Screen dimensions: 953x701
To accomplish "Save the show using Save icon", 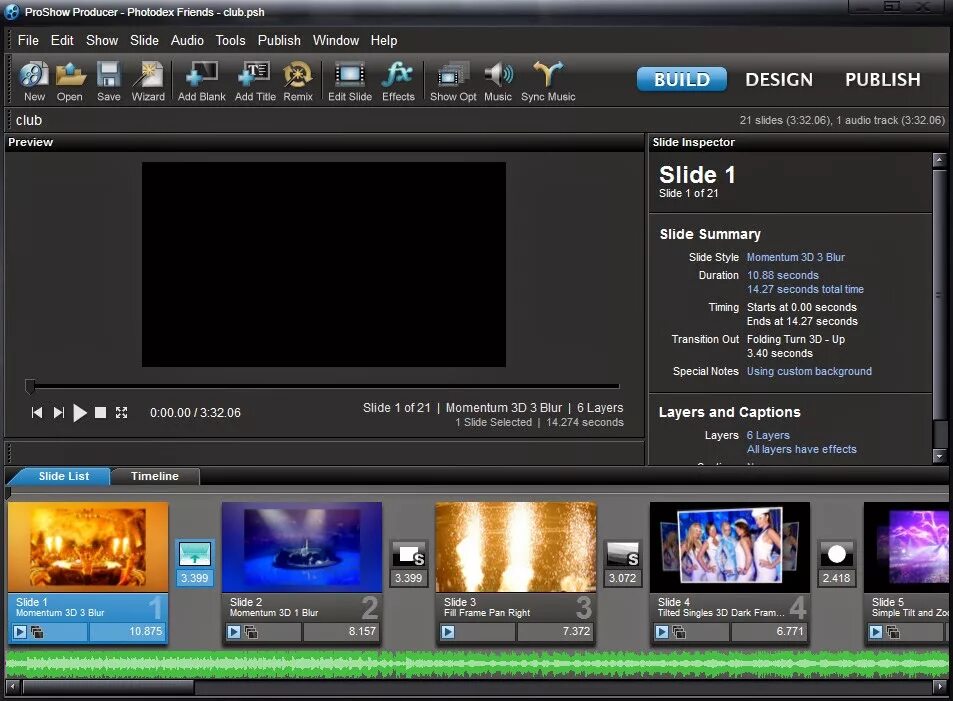I will (108, 81).
